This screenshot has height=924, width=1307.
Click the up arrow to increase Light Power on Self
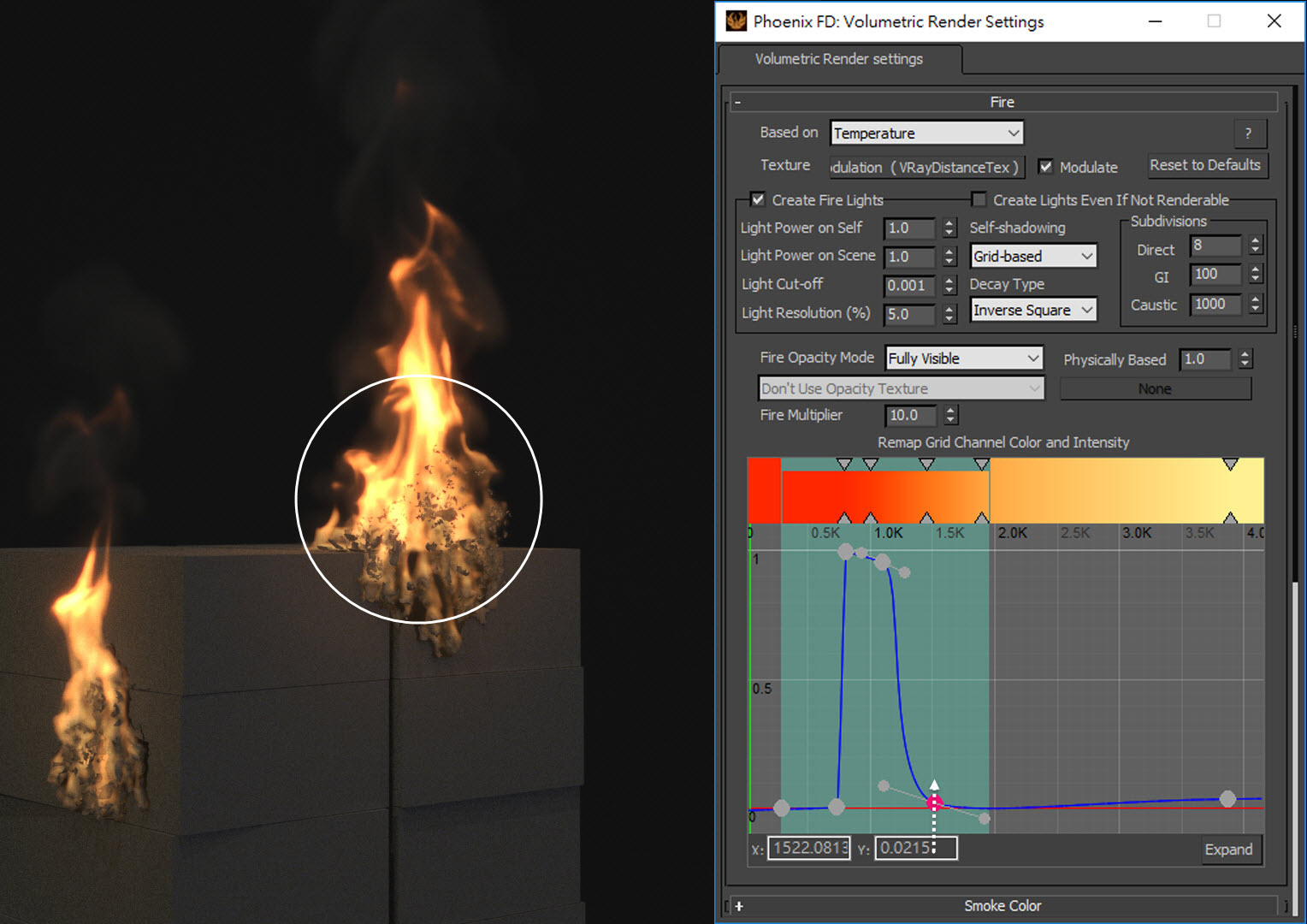click(x=949, y=223)
